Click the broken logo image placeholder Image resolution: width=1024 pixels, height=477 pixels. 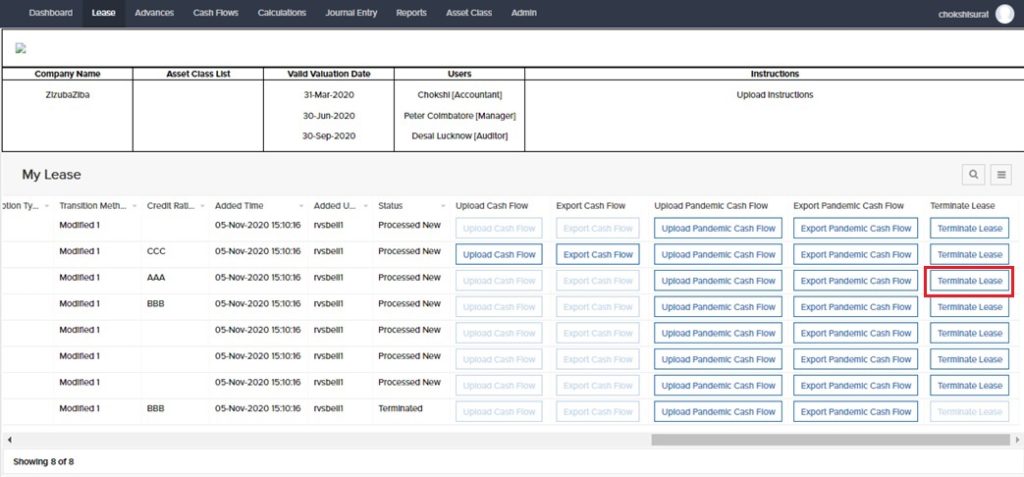pyautogui.click(x=20, y=48)
